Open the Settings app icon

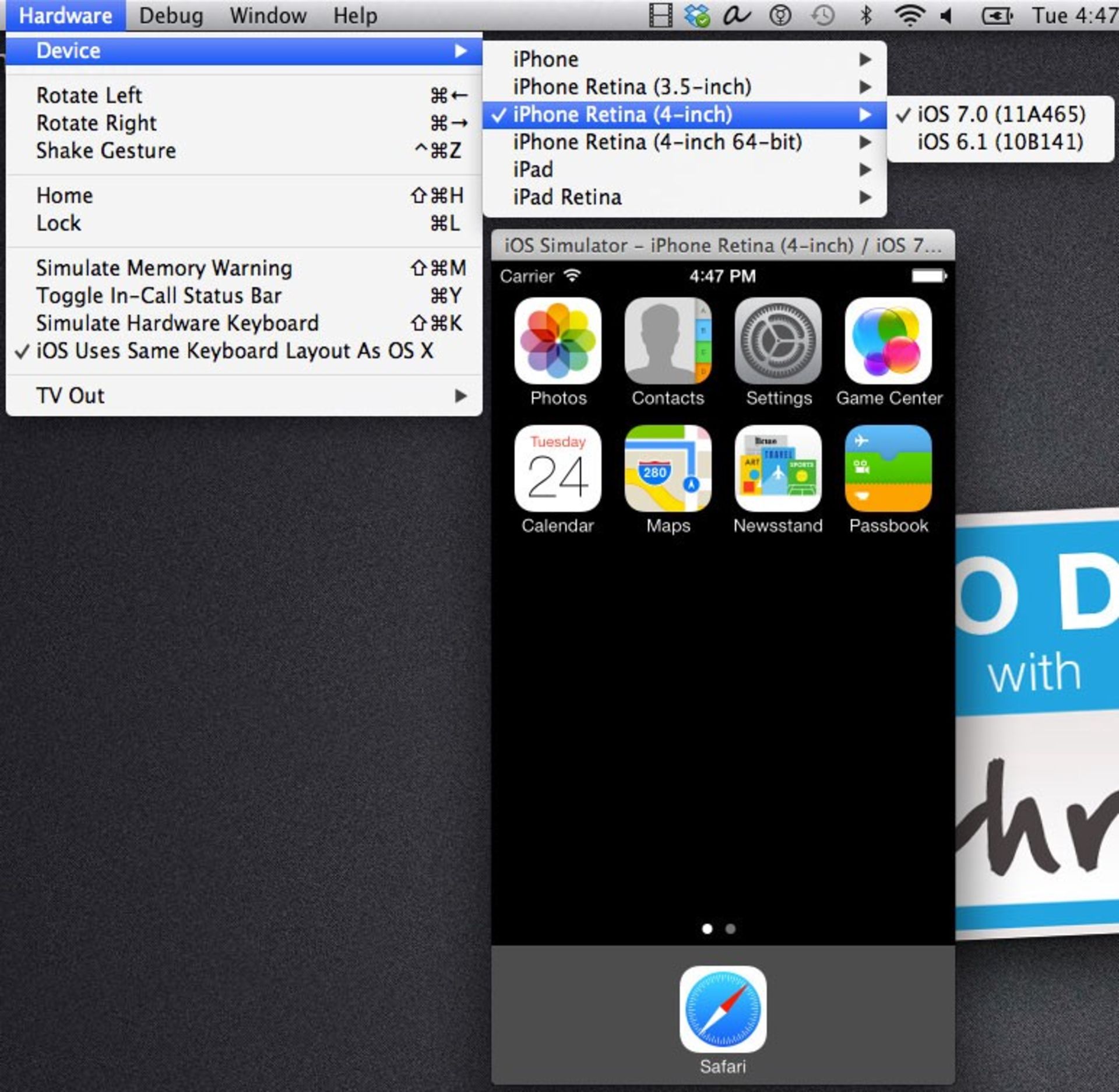click(778, 340)
